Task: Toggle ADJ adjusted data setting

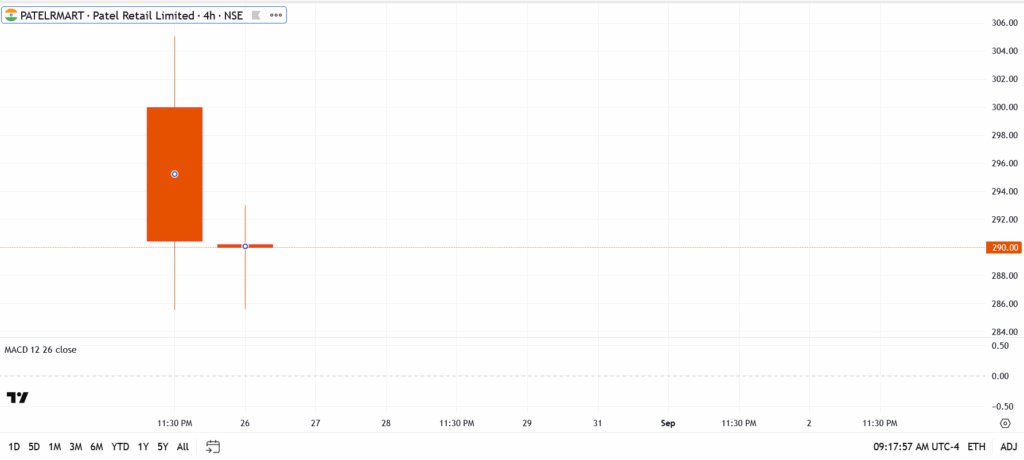Action: 1006,447
